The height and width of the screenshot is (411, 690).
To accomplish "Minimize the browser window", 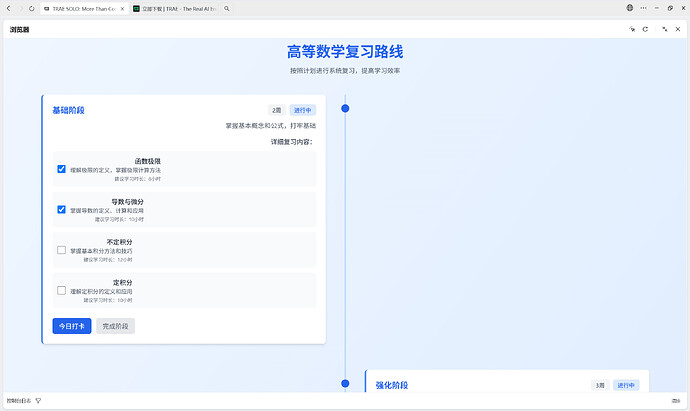I will tap(657, 8).
